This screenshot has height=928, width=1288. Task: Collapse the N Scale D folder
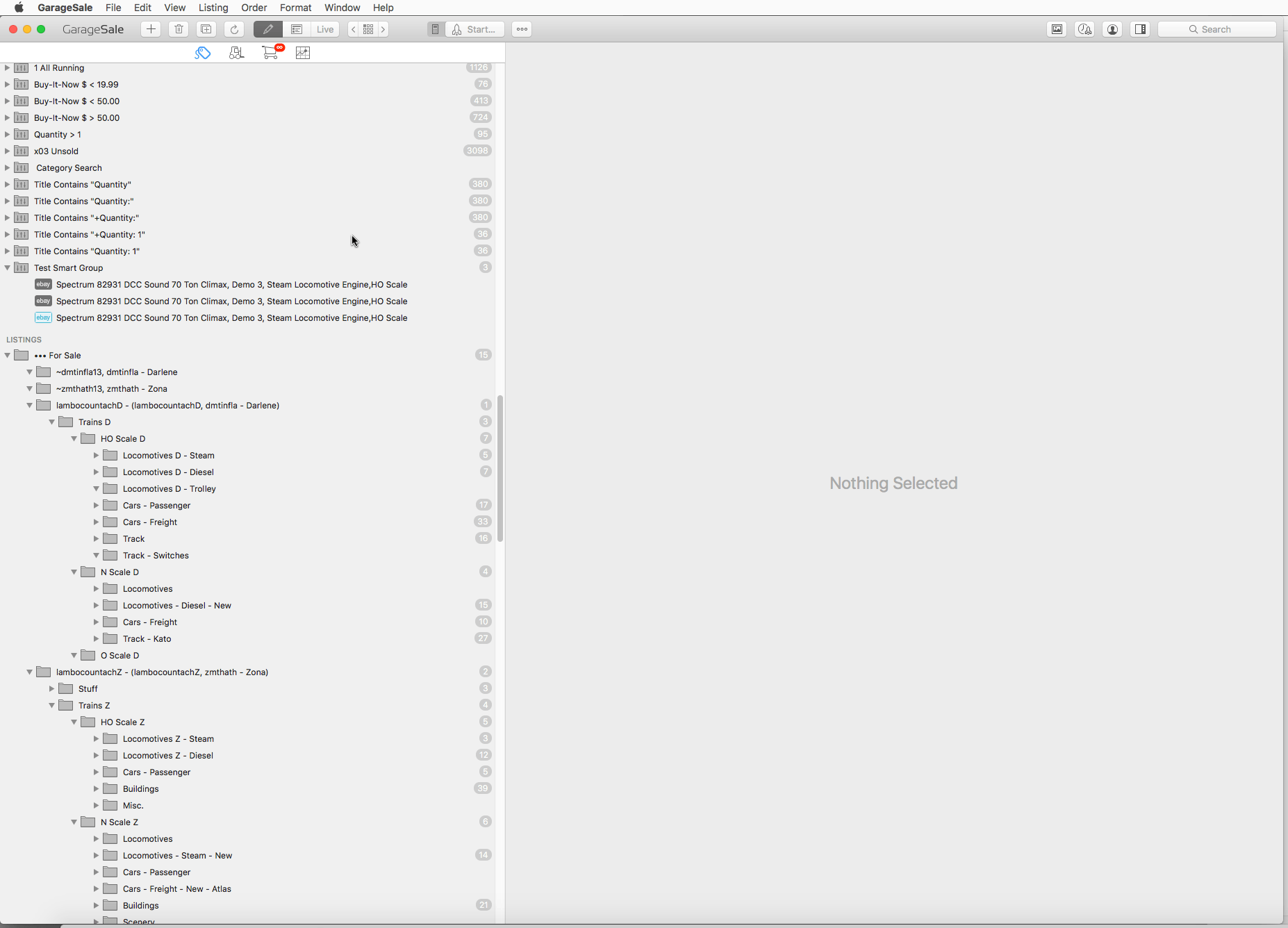click(x=74, y=572)
